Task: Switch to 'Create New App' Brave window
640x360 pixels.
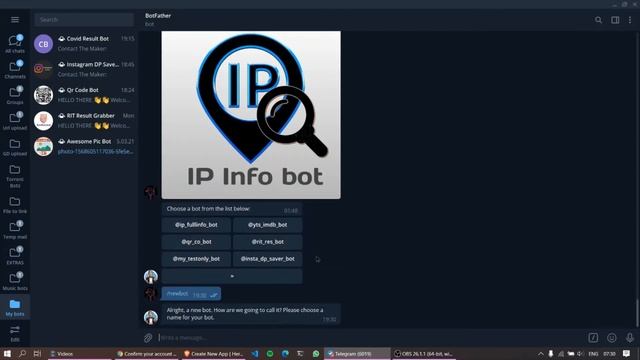Action: [x=213, y=354]
